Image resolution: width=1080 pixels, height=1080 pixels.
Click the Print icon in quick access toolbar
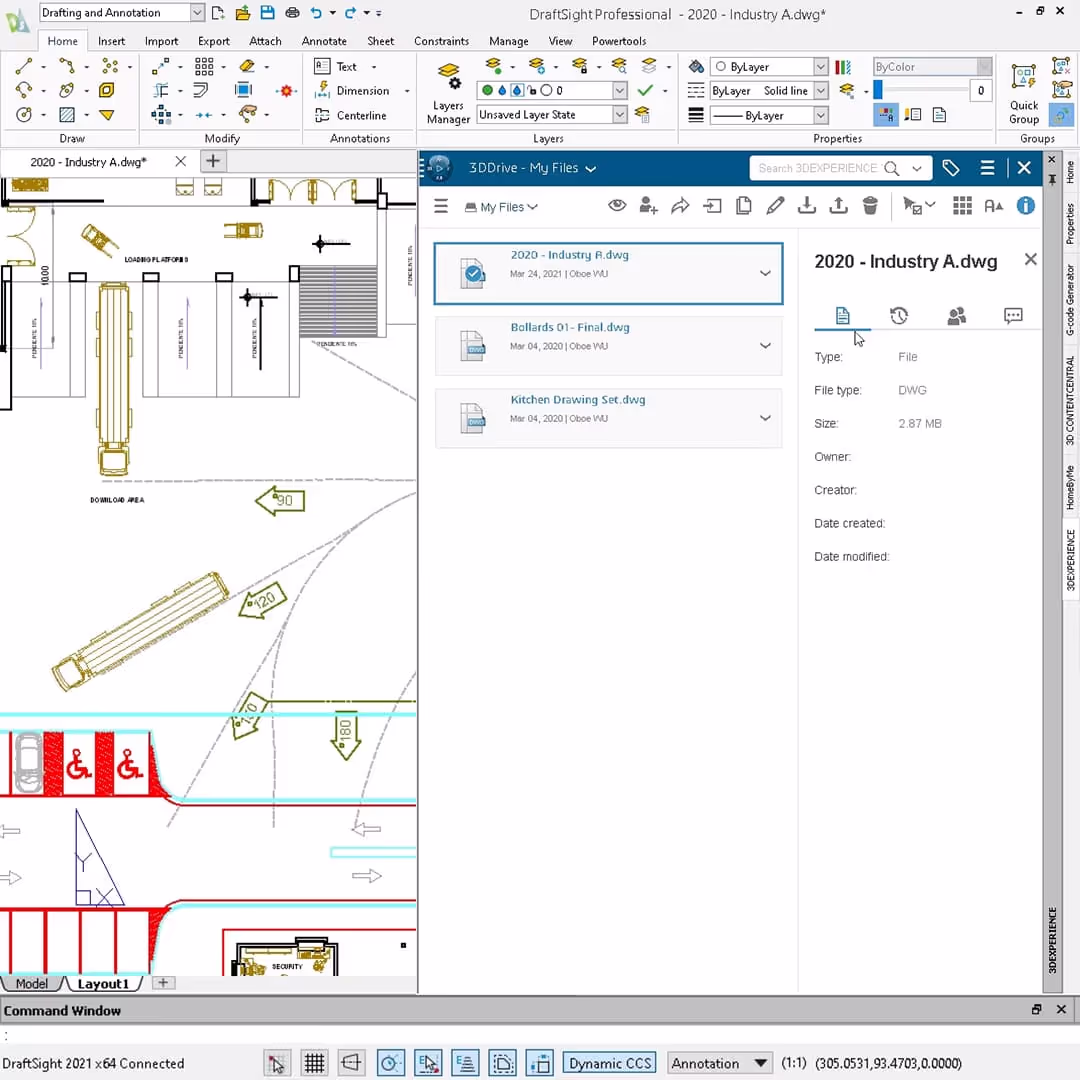(292, 12)
